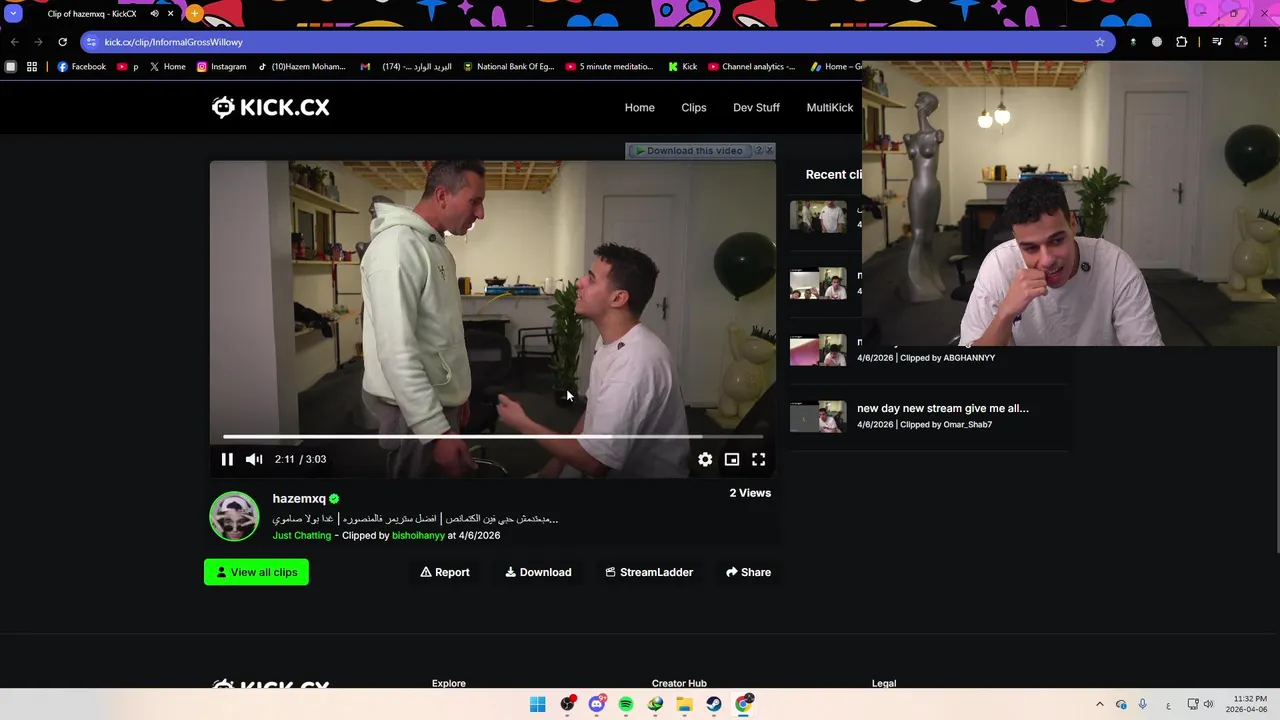The width and height of the screenshot is (1280, 720).
Task: Open the Instagram bookmark
Action: tap(222, 67)
